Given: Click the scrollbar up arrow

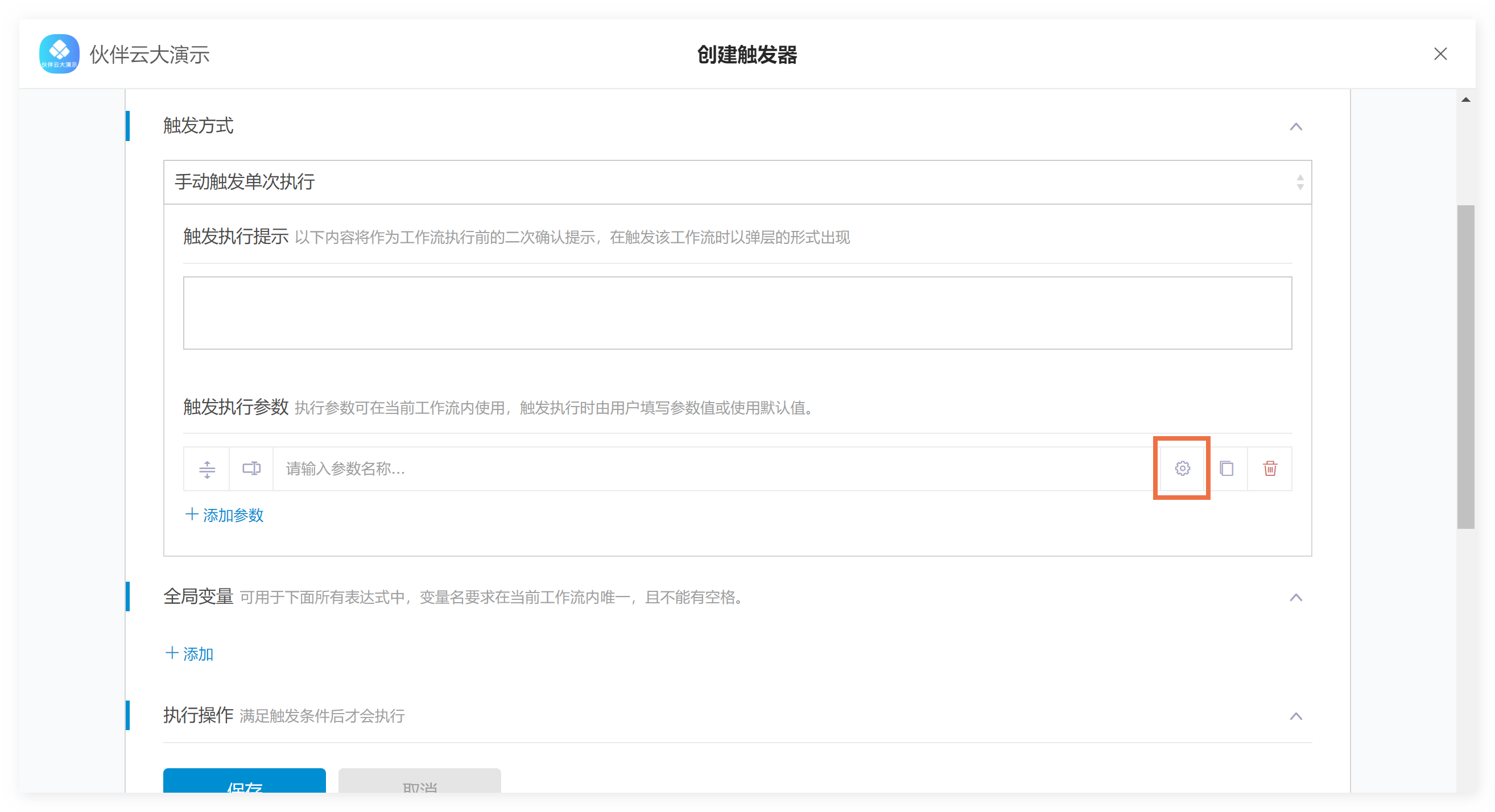Looking at the screenshot, I should point(1465,100).
